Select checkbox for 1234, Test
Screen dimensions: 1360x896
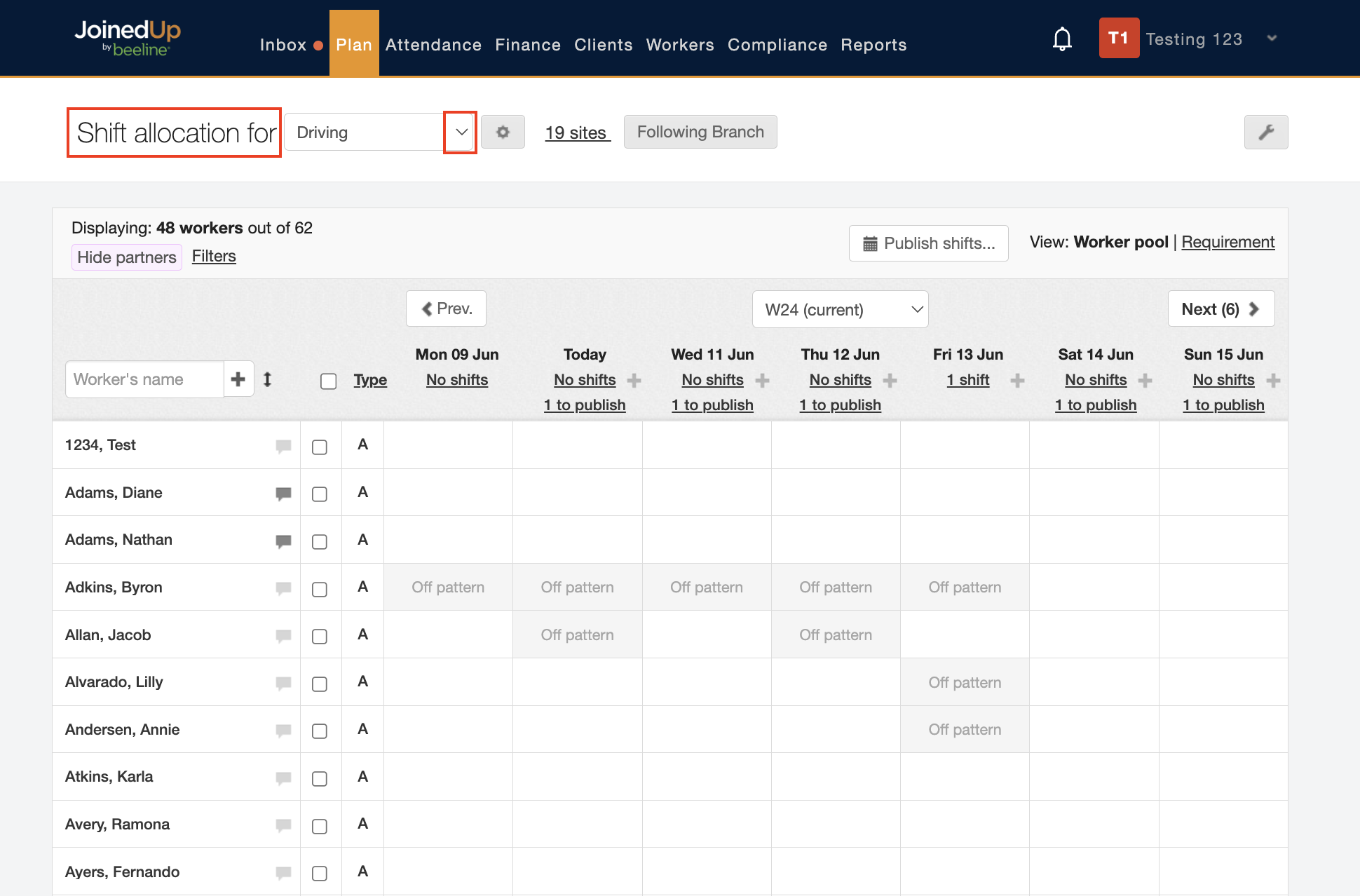[320, 447]
